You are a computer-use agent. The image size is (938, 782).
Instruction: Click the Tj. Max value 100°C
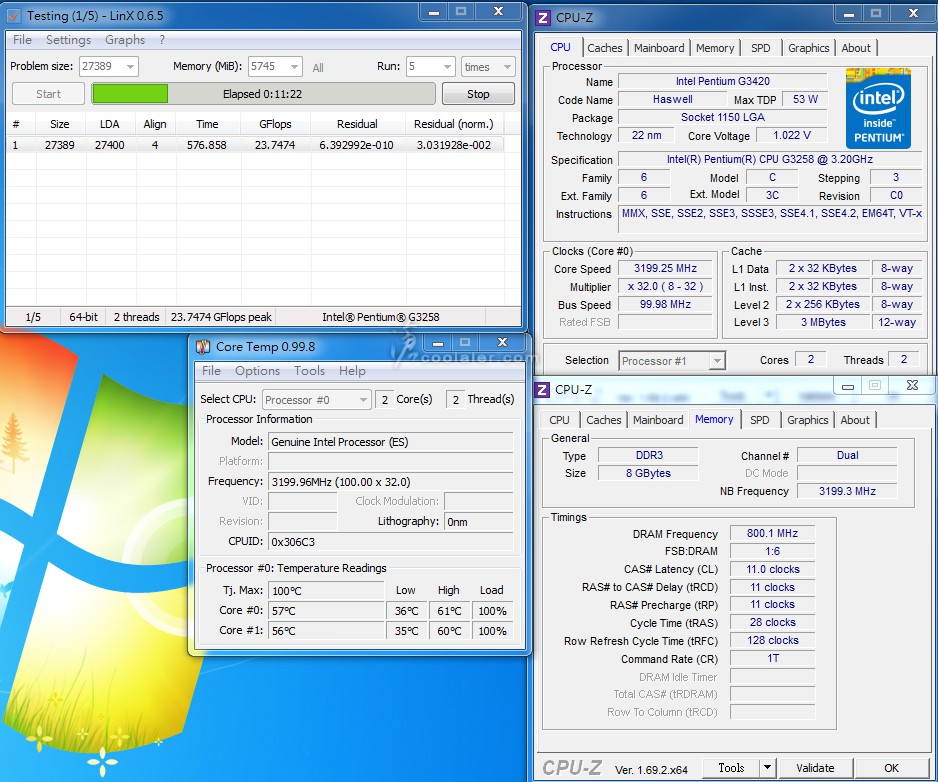click(326, 591)
